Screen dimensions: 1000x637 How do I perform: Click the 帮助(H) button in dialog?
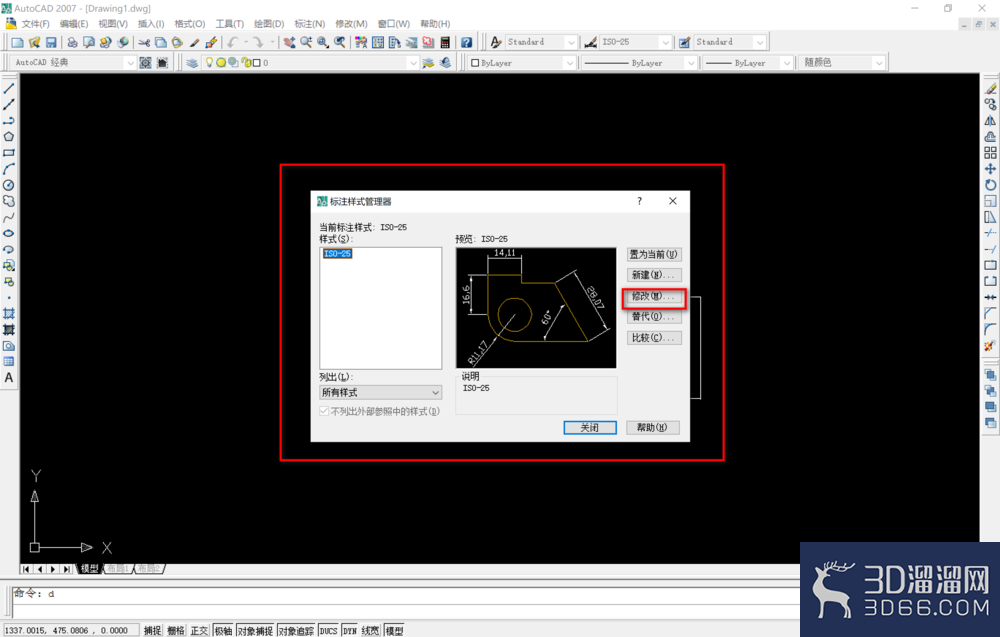pyautogui.click(x=652, y=427)
